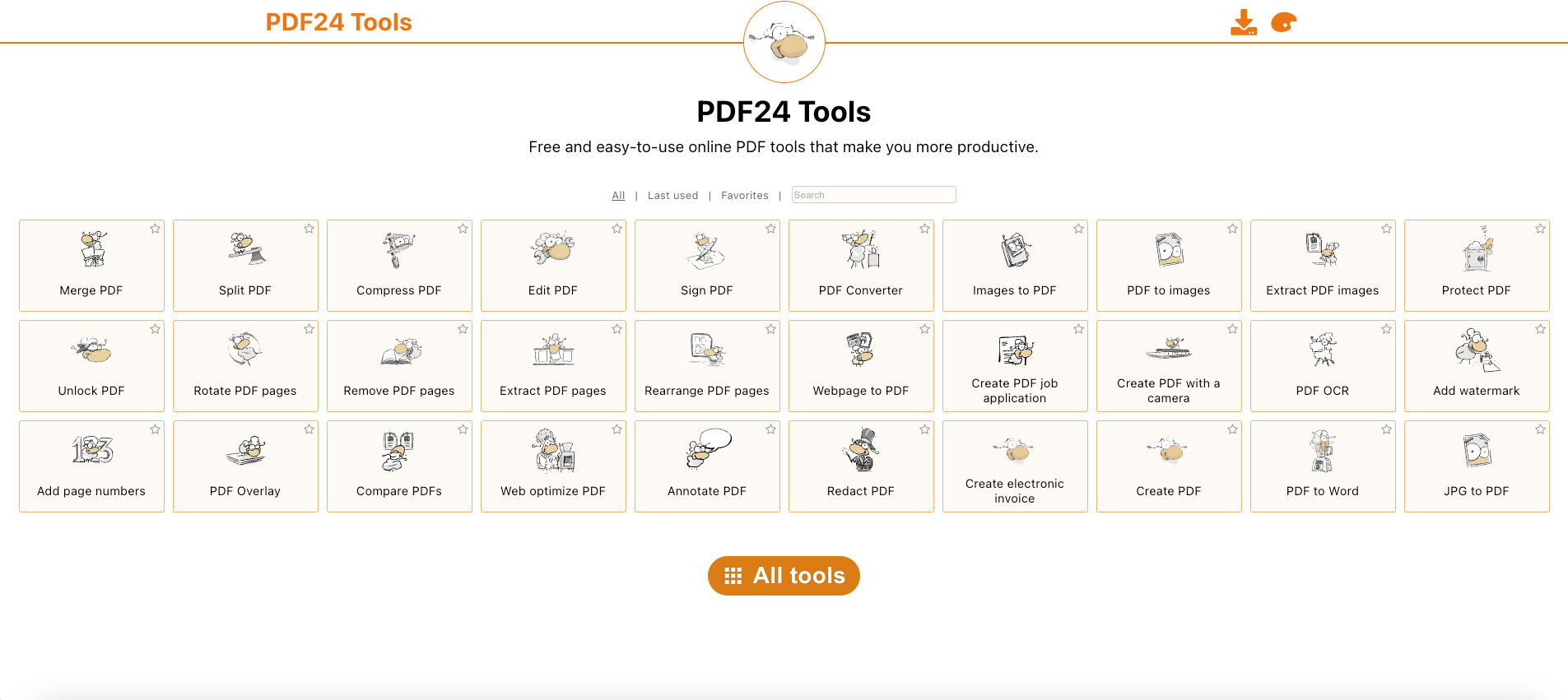
Task: Toggle the favorite star on Redact PDF
Action: pyautogui.click(x=924, y=429)
